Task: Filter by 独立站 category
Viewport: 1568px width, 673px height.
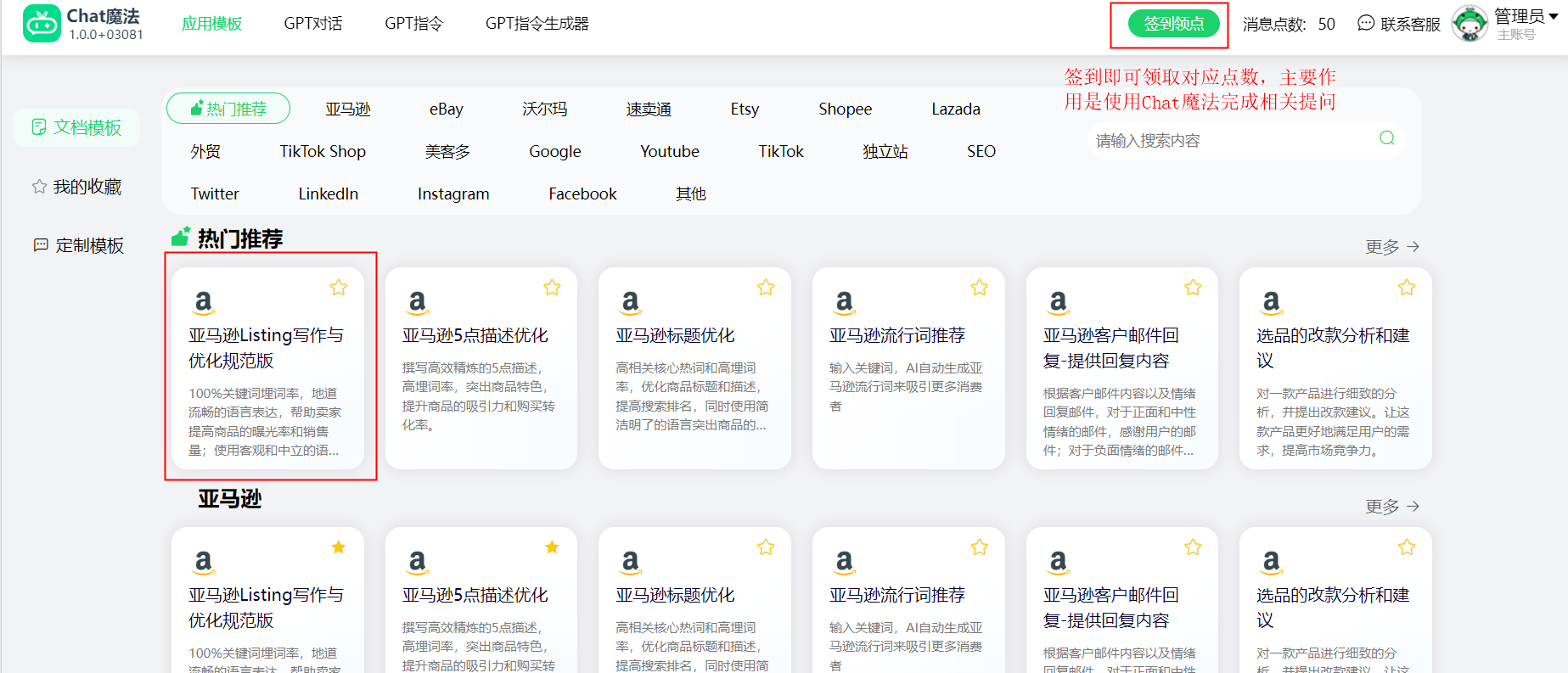Action: [x=885, y=151]
